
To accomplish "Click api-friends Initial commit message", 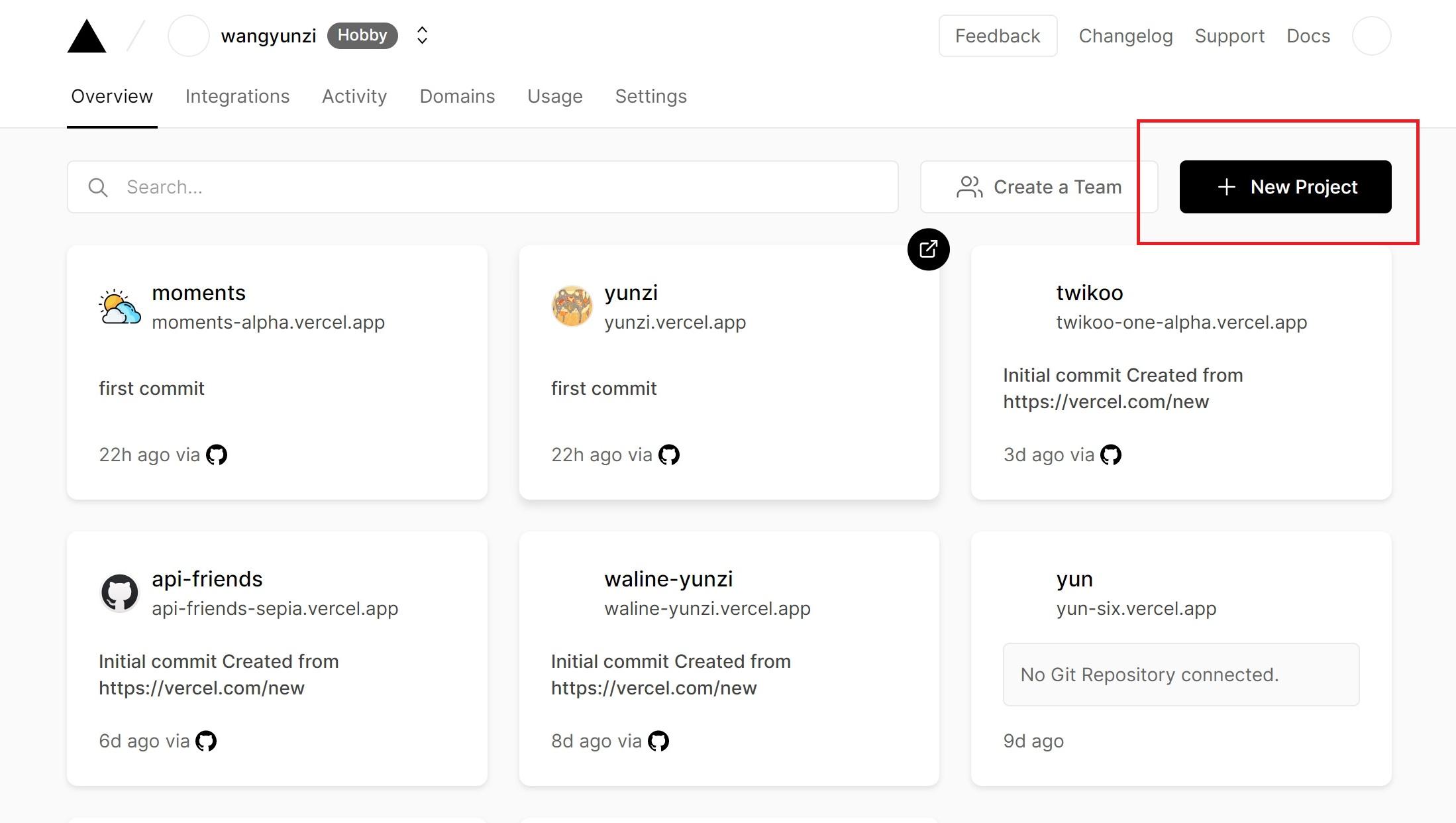I will click(x=219, y=675).
